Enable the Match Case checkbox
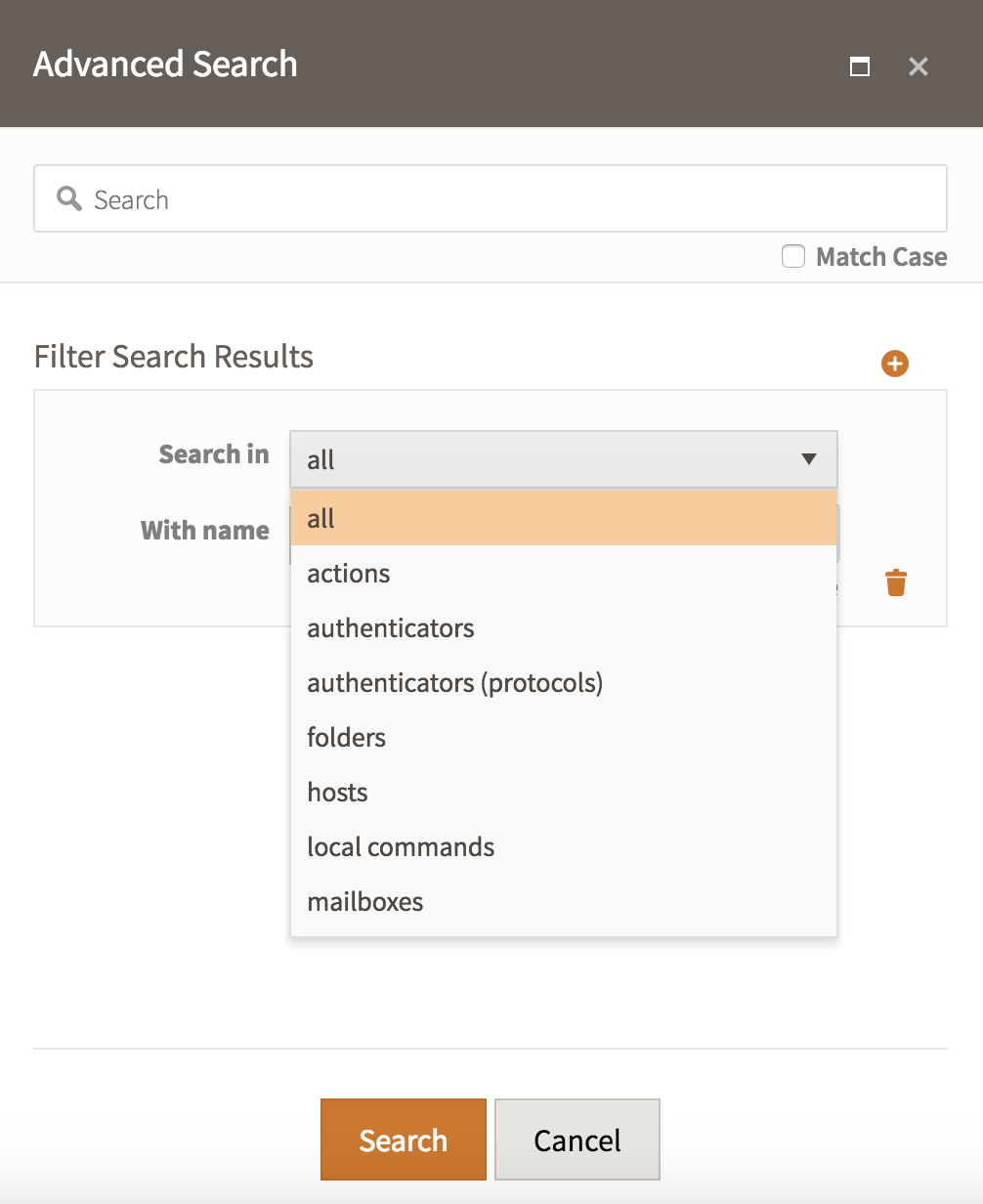Screen dimensions: 983x1204 (793, 256)
